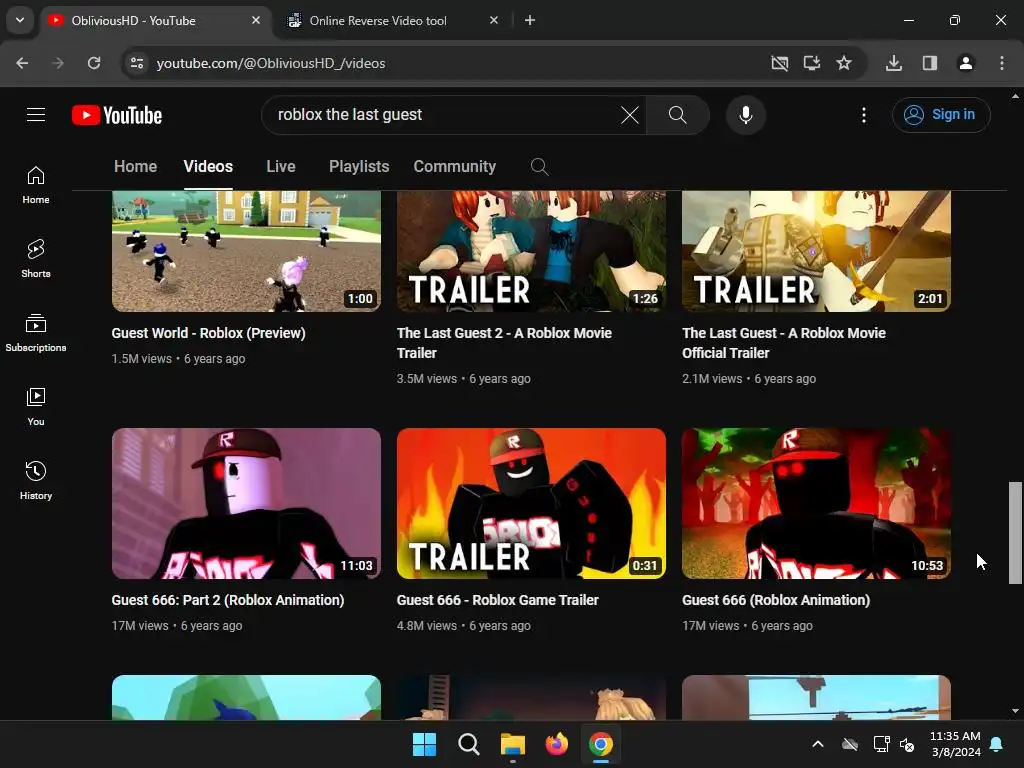The height and width of the screenshot is (768, 1024).
Task: Open The Last Guest 2 trailer thumbnail
Action: coord(531,251)
